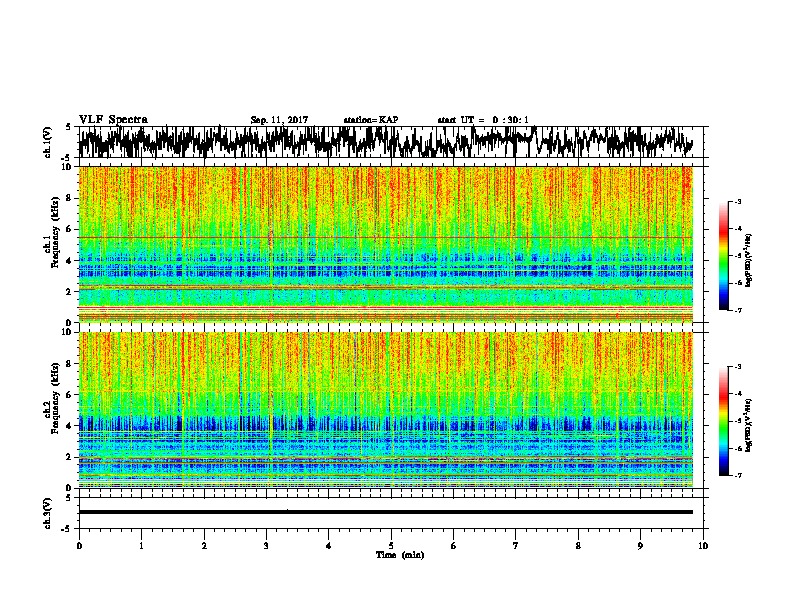Select the "ch.3(V)" axis label
The height and width of the screenshot is (612, 792).
(x=48, y=514)
